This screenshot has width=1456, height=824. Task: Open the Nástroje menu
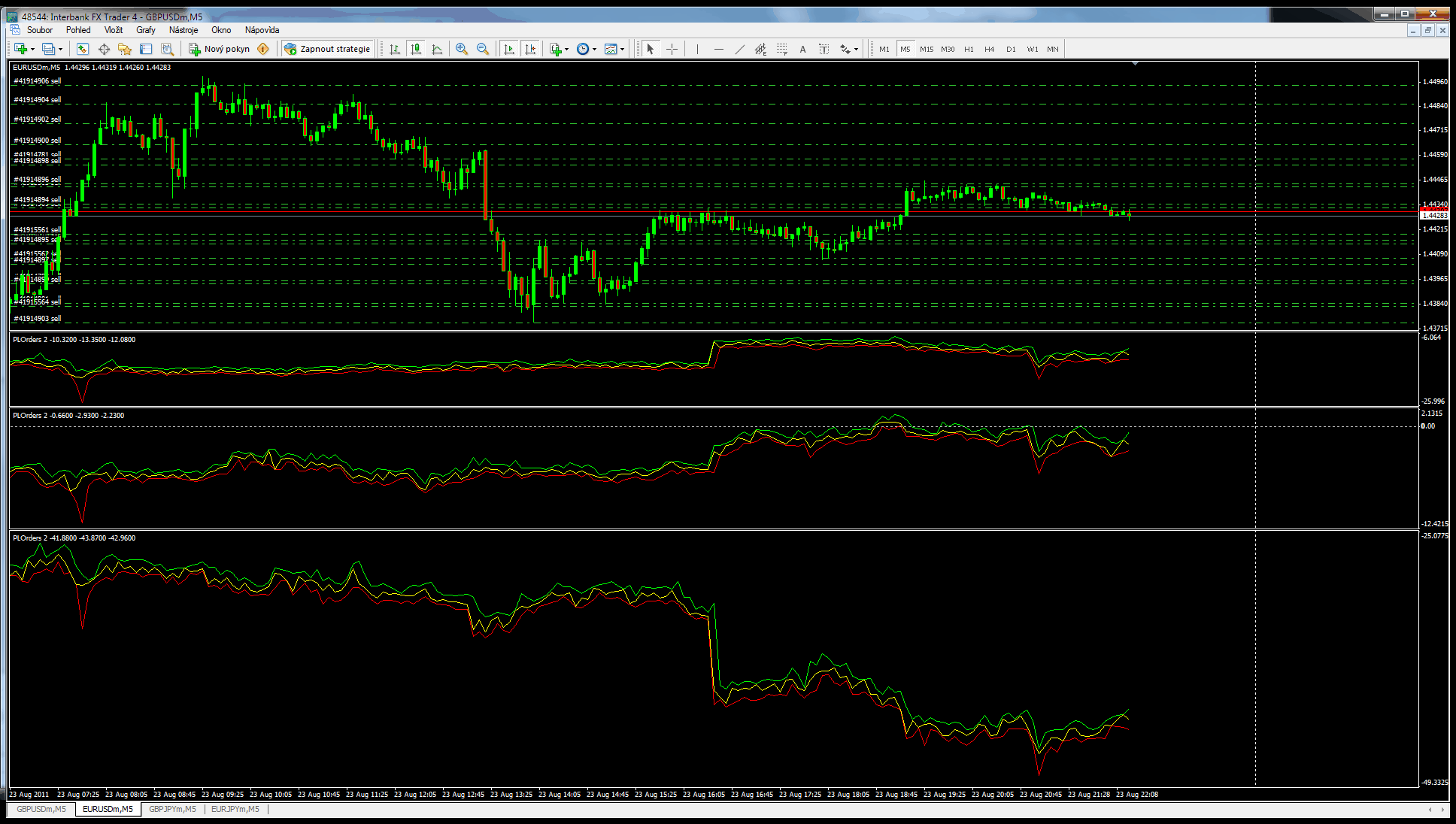pyautogui.click(x=184, y=30)
